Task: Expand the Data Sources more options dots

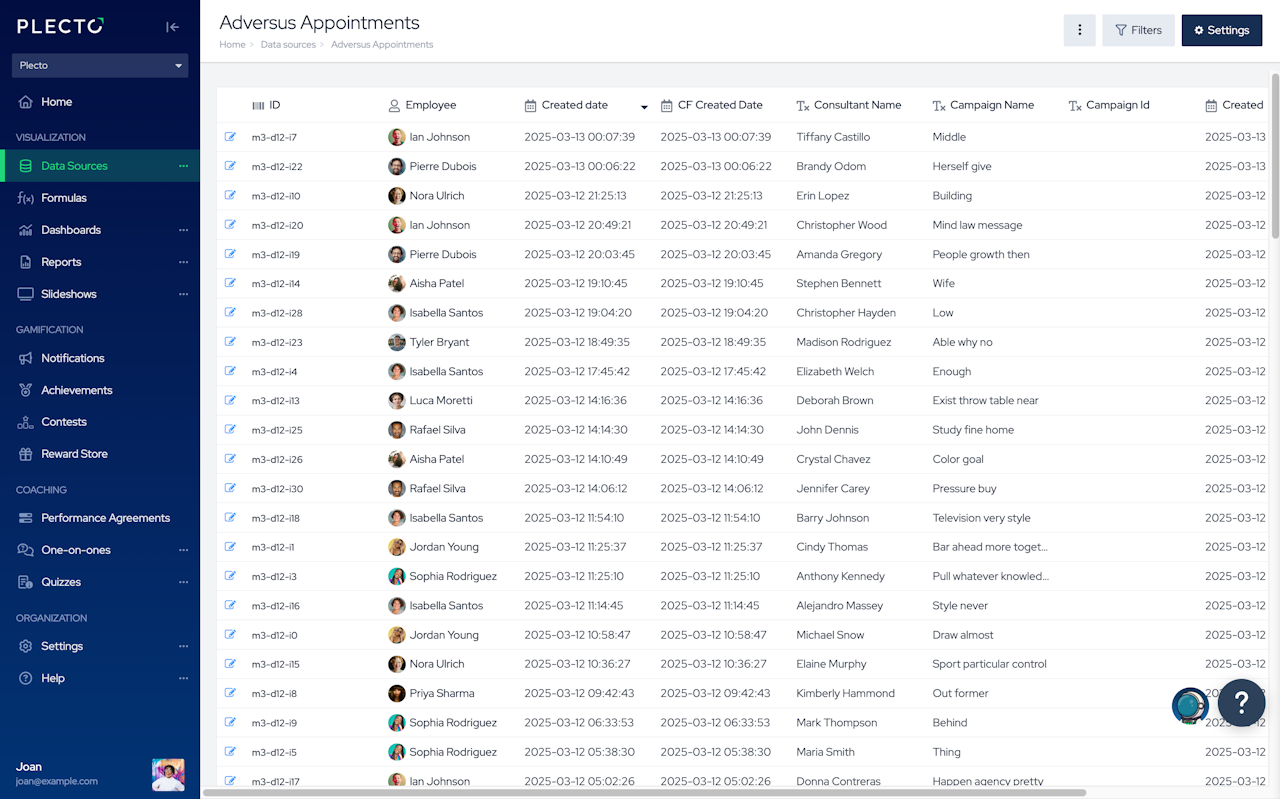Action: pyautogui.click(x=183, y=166)
